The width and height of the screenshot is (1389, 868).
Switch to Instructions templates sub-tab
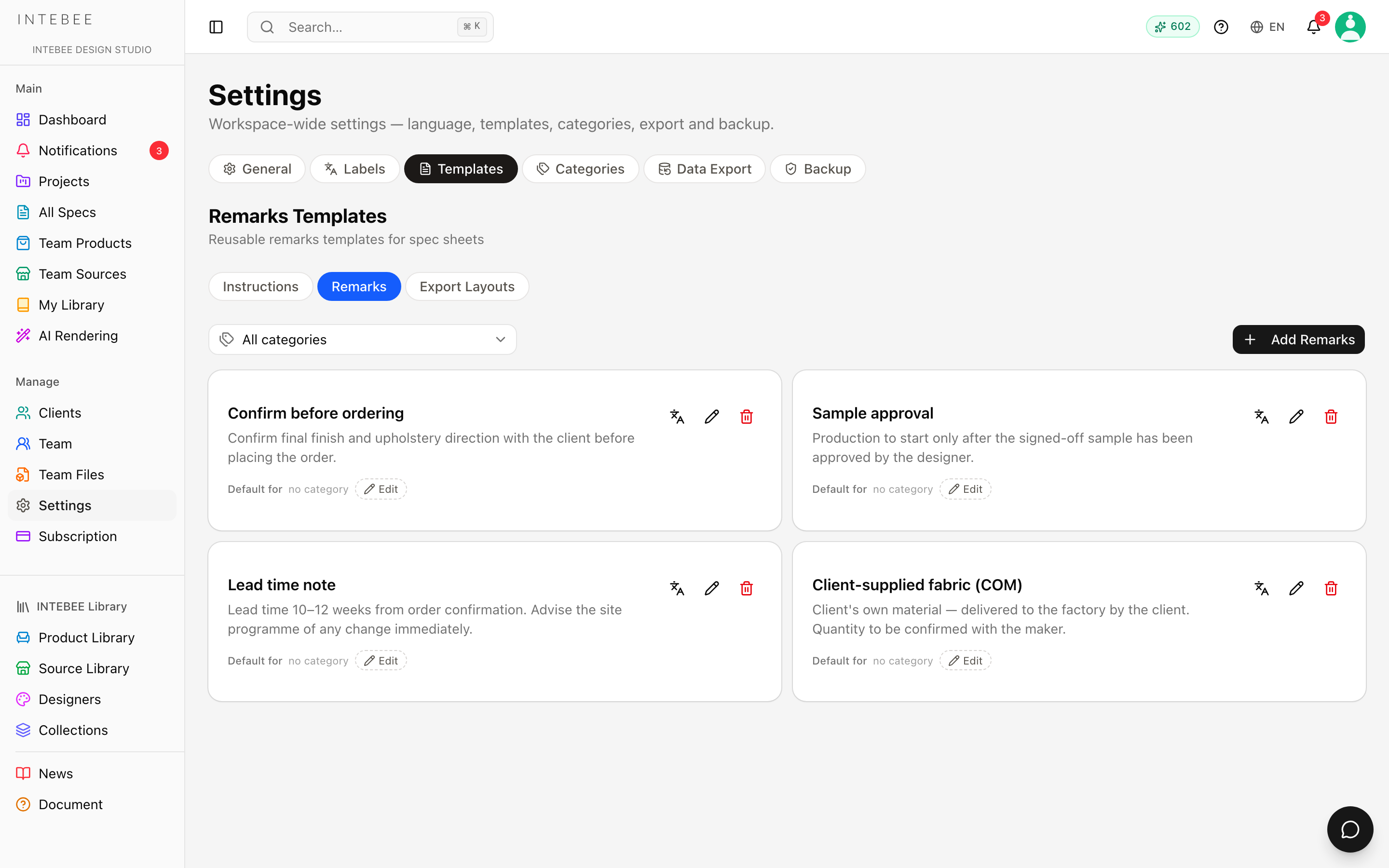260,286
